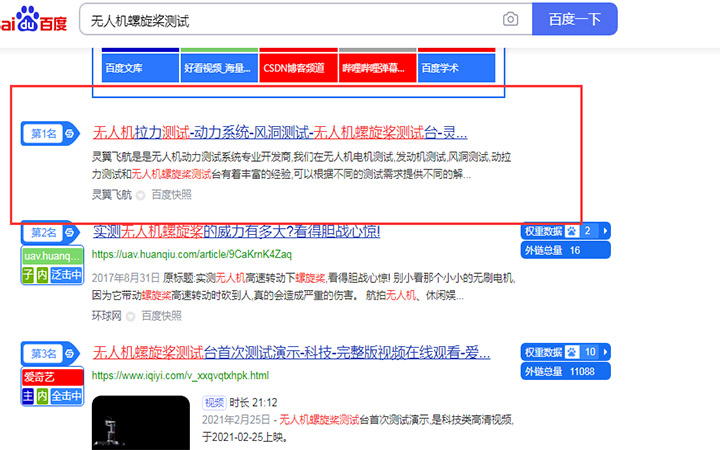Click 外链总量 16 badge
The width and height of the screenshot is (720, 450).
click(565, 250)
